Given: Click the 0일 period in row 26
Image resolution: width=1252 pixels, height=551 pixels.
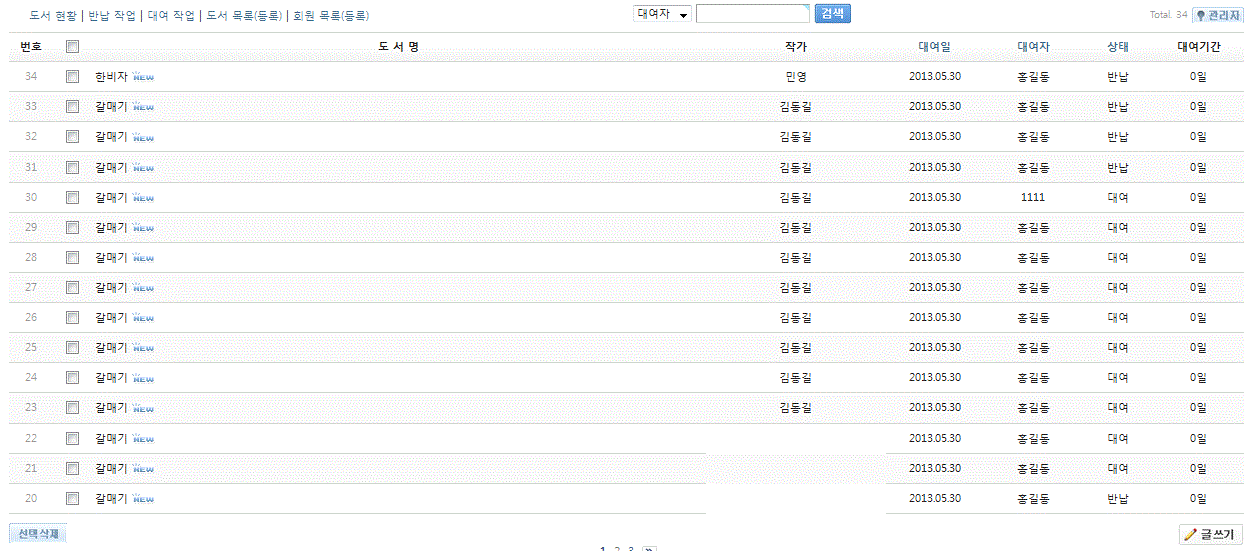Looking at the screenshot, I should [1198, 318].
